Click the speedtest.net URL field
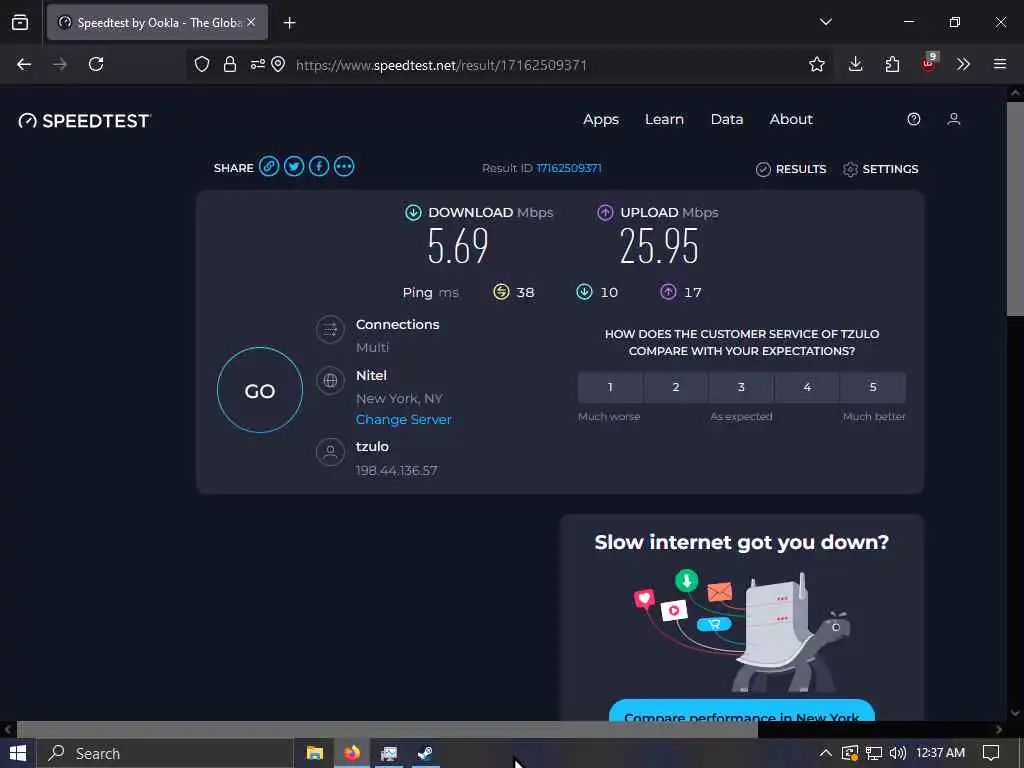Viewport: 1024px width, 768px height. (441, 65)
